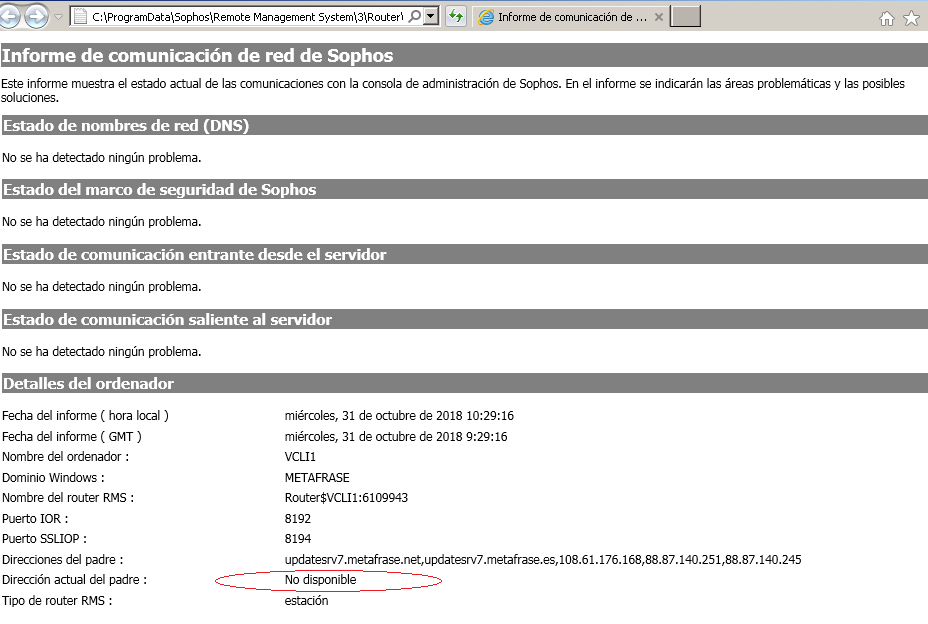This screenshot has width=928, height=624.
Task: Click 'No se ha detectado' text under DNS heading
Action: pos(101,157)
